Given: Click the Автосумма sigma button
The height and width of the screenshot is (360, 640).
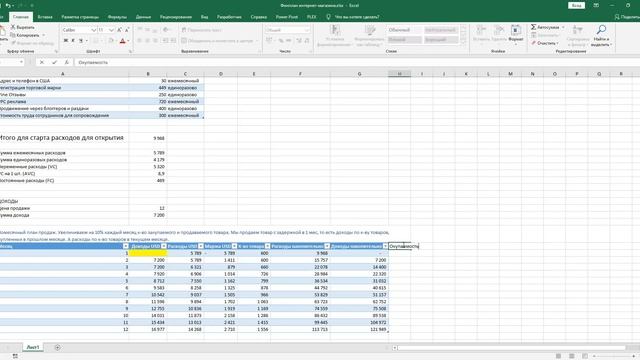Looking at the screenshot, I should (x=545, y=27).
